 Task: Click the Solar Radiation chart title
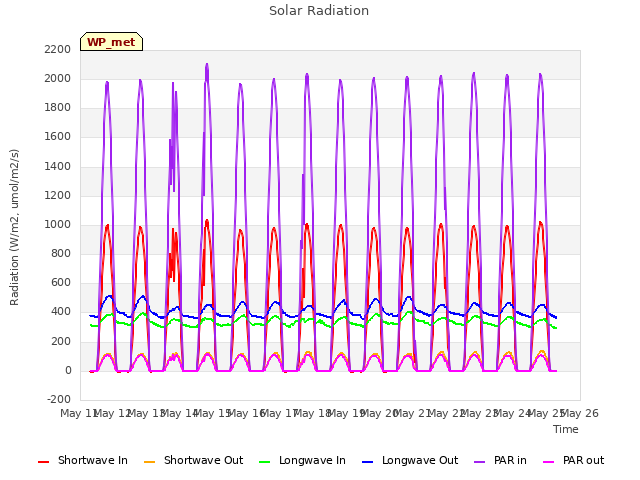coord(319,11)
